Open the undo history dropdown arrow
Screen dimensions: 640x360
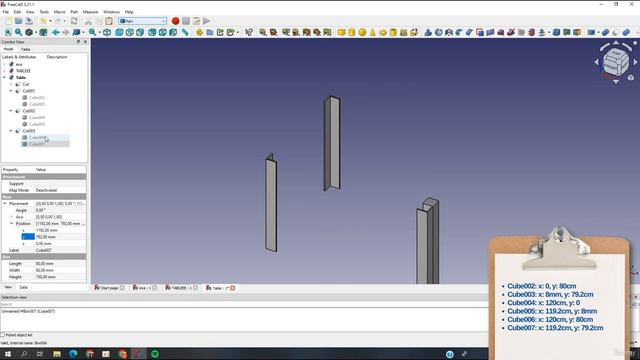tap(50, 21)
